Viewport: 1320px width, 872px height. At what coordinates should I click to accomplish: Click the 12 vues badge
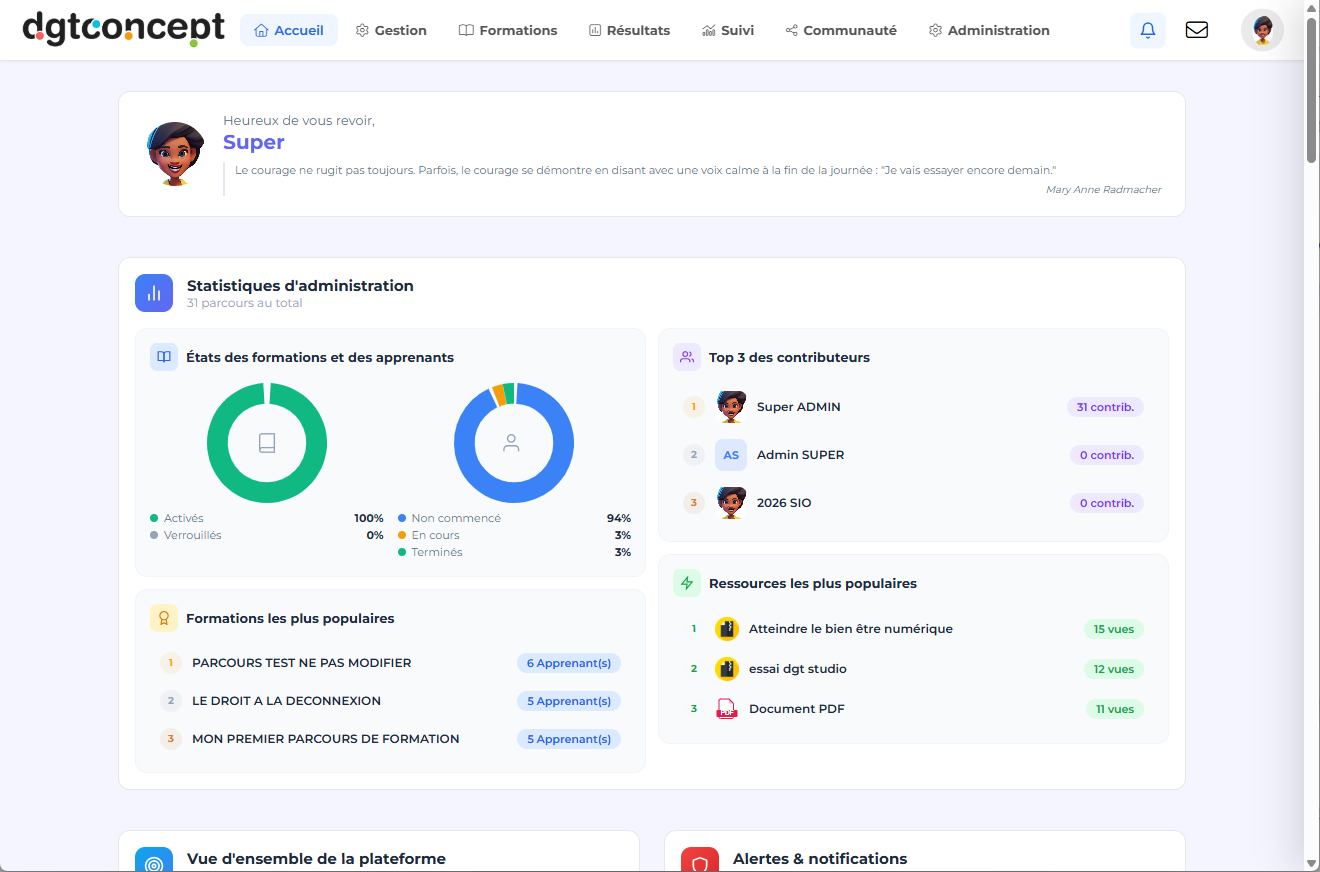1114,669
